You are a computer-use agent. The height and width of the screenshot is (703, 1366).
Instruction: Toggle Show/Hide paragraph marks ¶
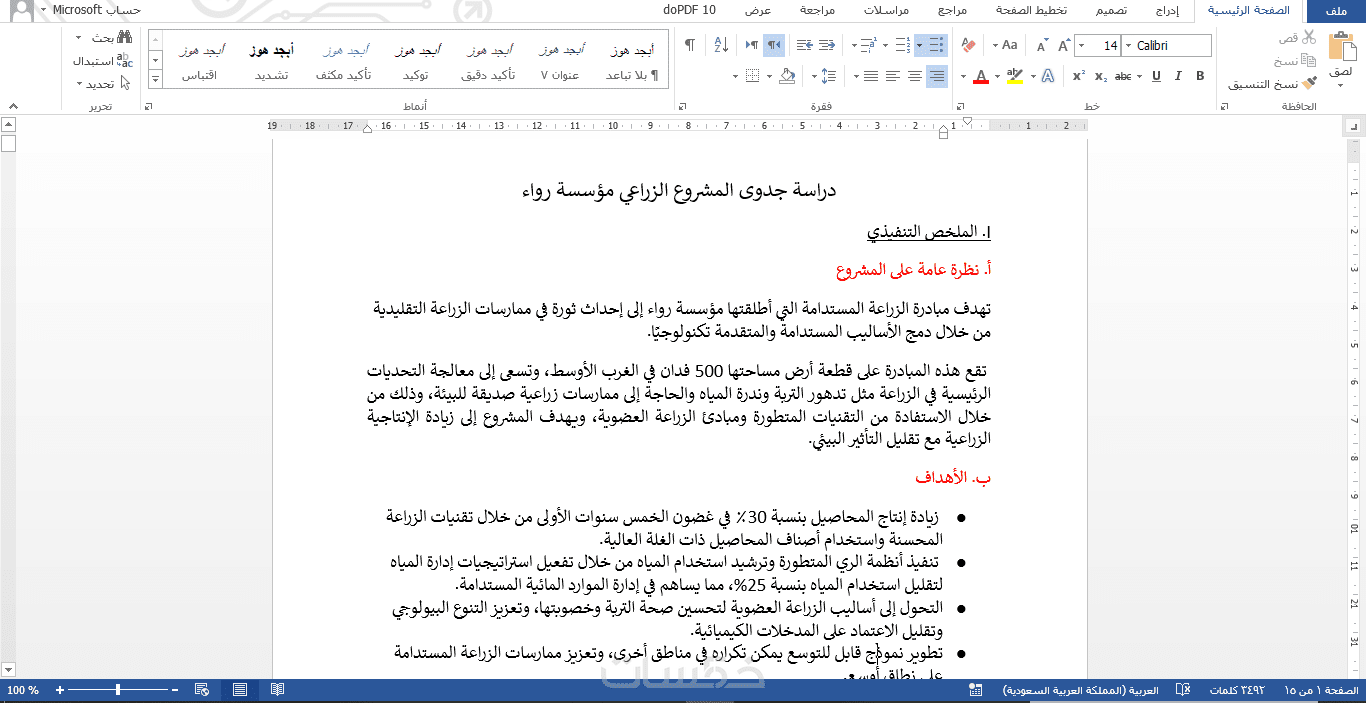(690, 45)
